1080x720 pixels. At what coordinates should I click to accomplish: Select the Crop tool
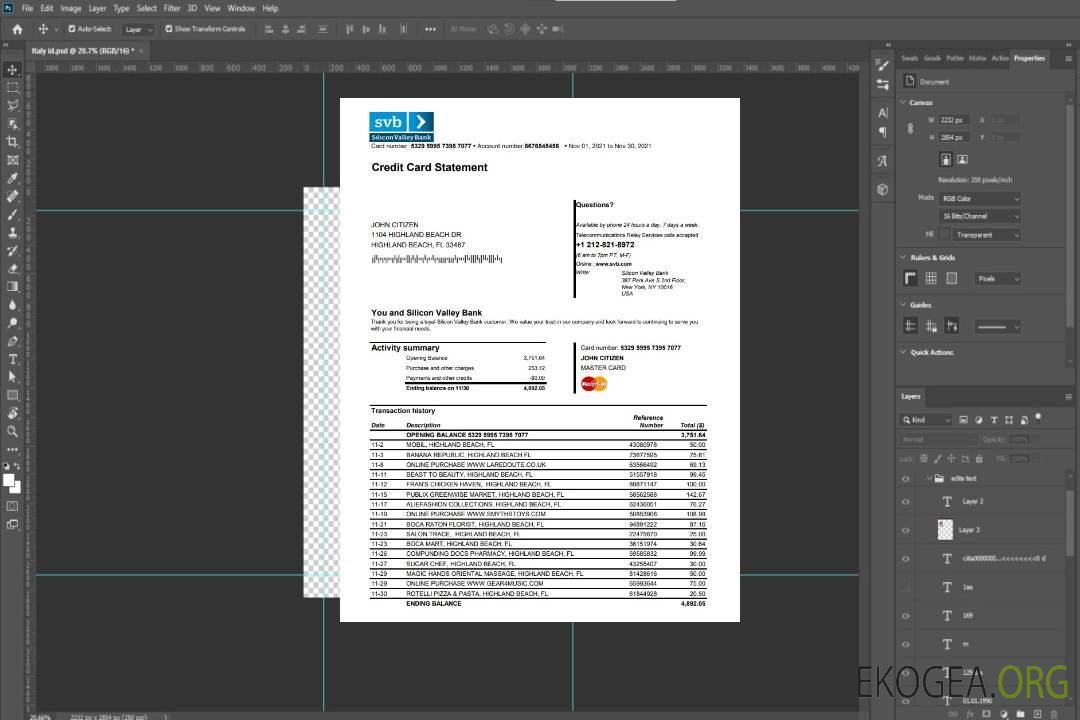[12, 141]
